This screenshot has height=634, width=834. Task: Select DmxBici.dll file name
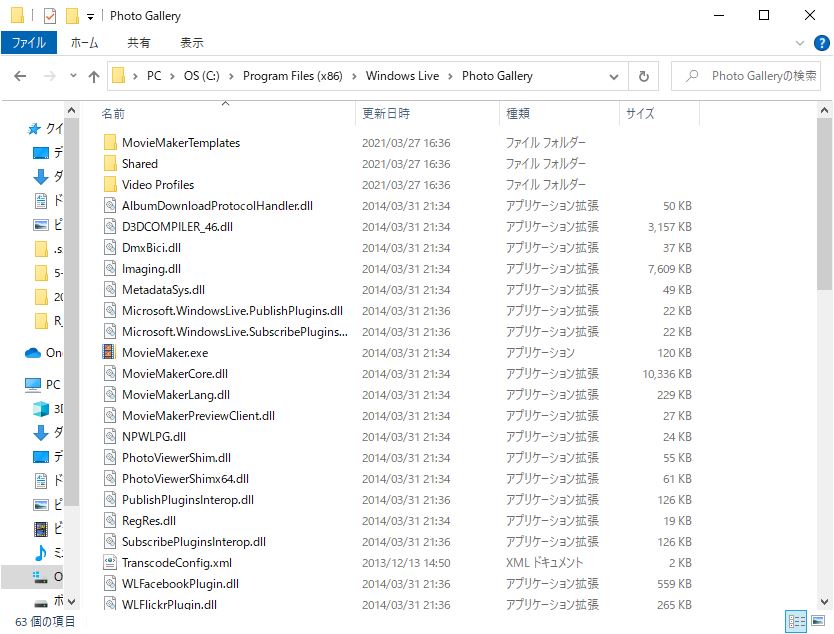pos(151,248)
